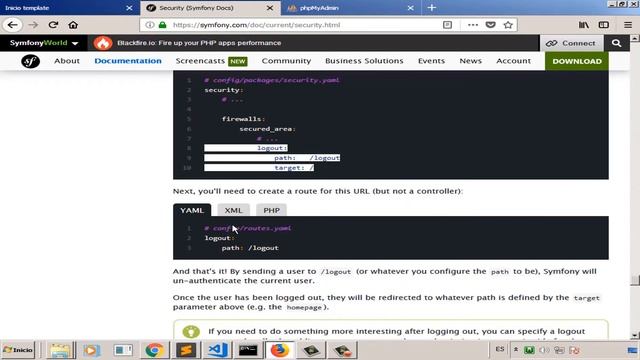Click the light bulb tip icon
The width and height of the screenshot is (640, 360).
191,331
